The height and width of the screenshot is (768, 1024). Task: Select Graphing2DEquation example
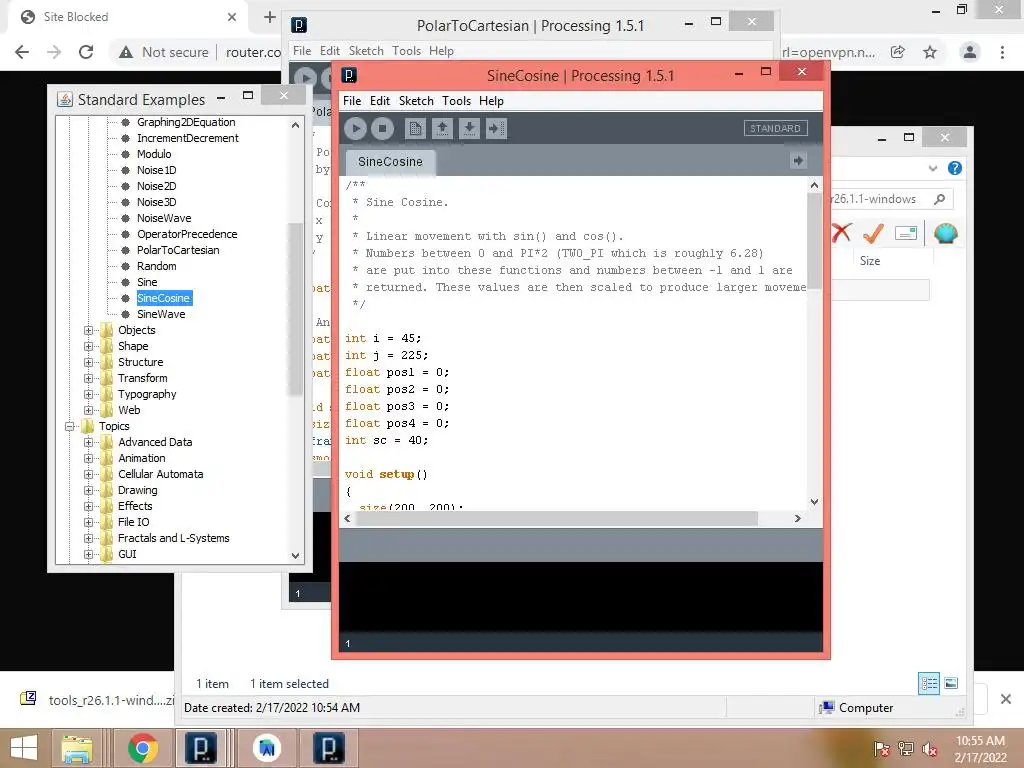tap(186, 122)
